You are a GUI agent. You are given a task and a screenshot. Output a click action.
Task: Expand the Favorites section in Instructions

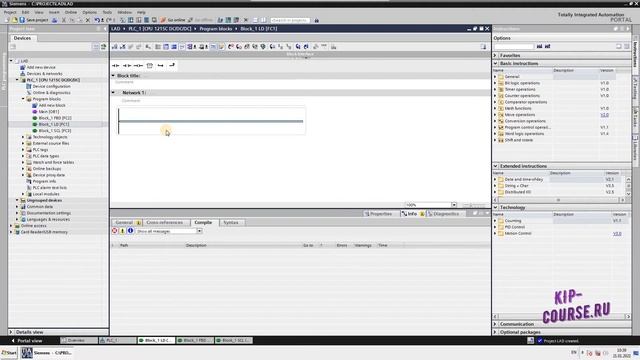496,56
